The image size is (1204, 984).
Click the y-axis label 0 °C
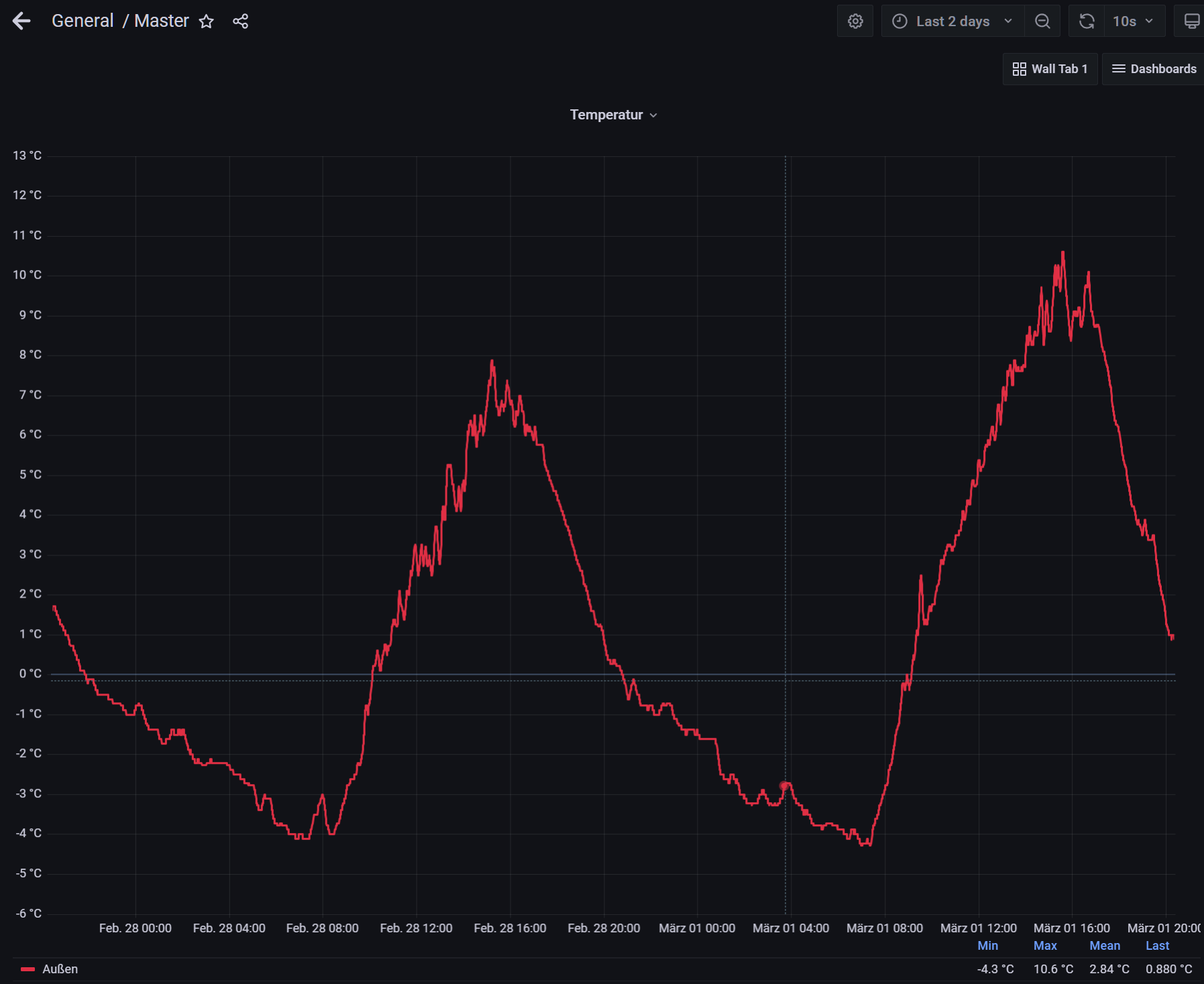[30, 673]
